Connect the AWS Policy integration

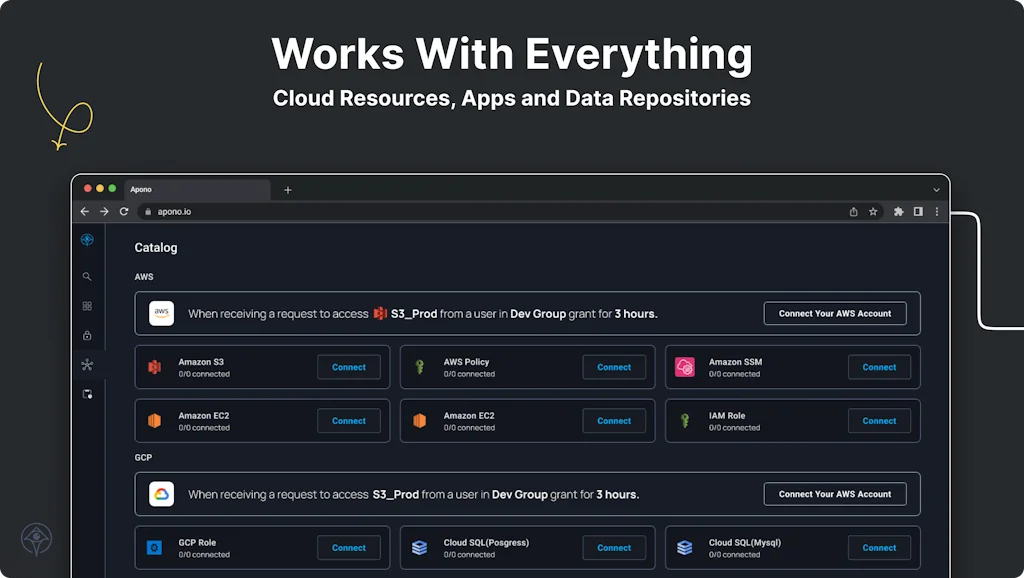(x=614, y=367)
